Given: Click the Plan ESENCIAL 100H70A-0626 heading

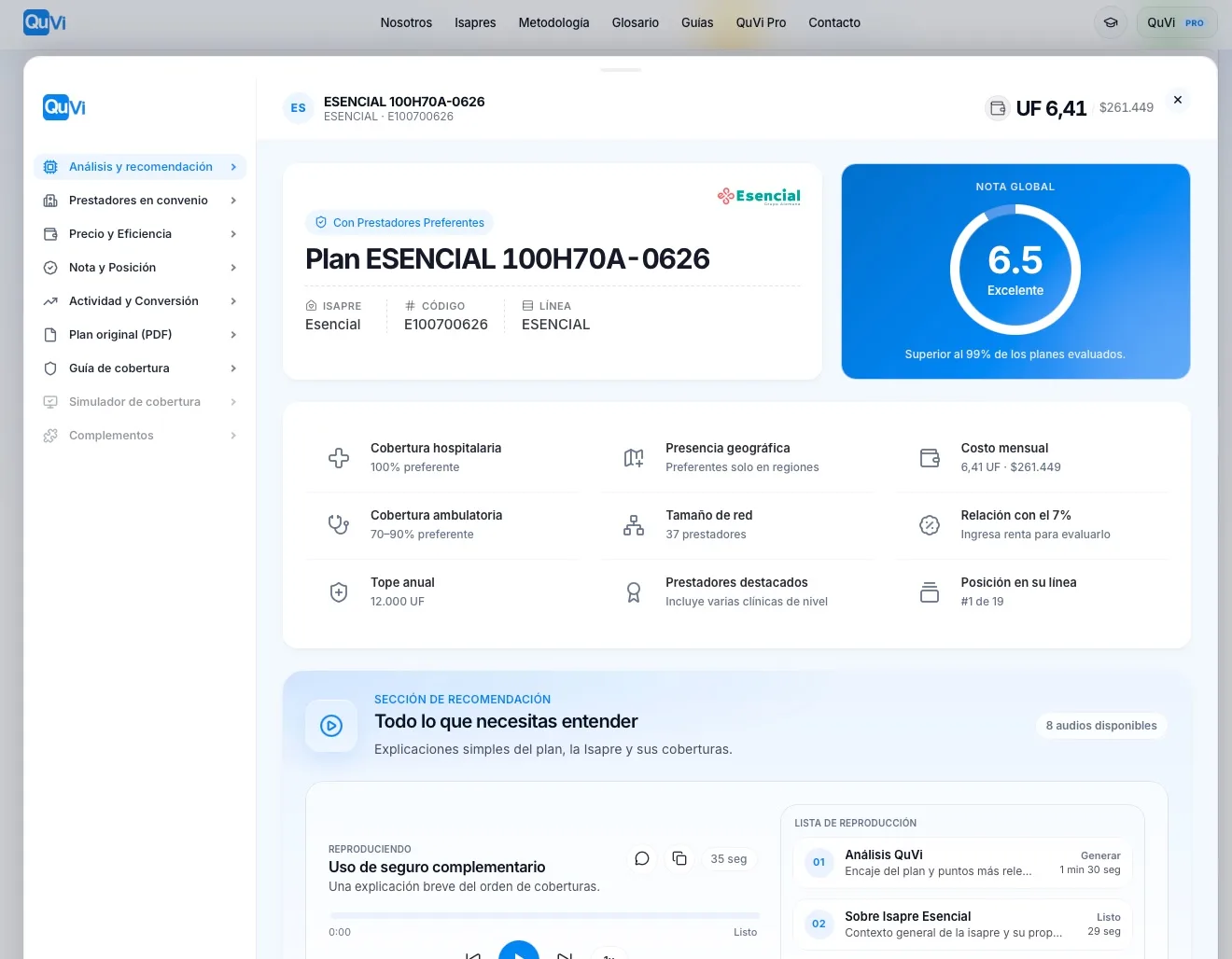Looking at the screenshot, I should [x=508, y=258].
